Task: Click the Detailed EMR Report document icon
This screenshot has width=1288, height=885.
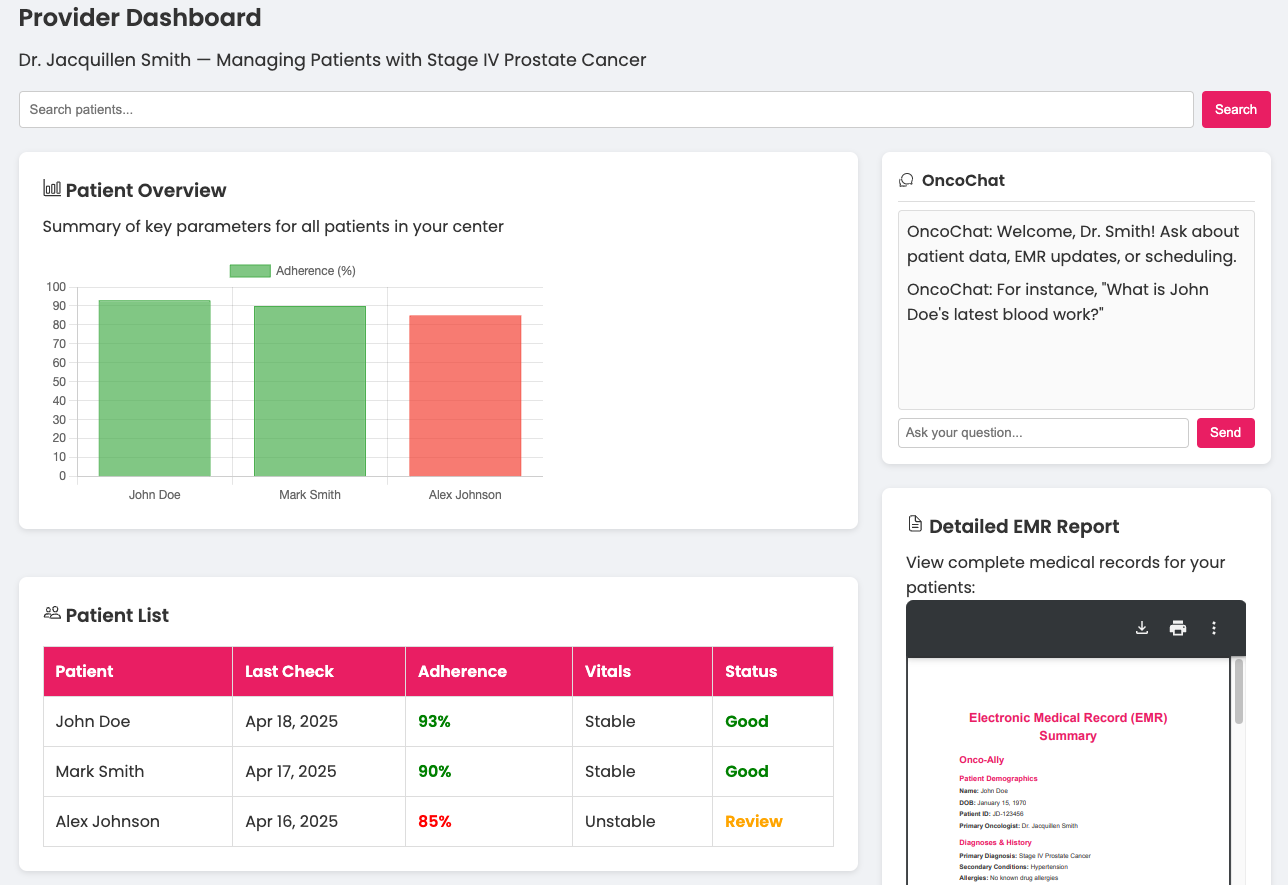Action: tap(914, 524)
